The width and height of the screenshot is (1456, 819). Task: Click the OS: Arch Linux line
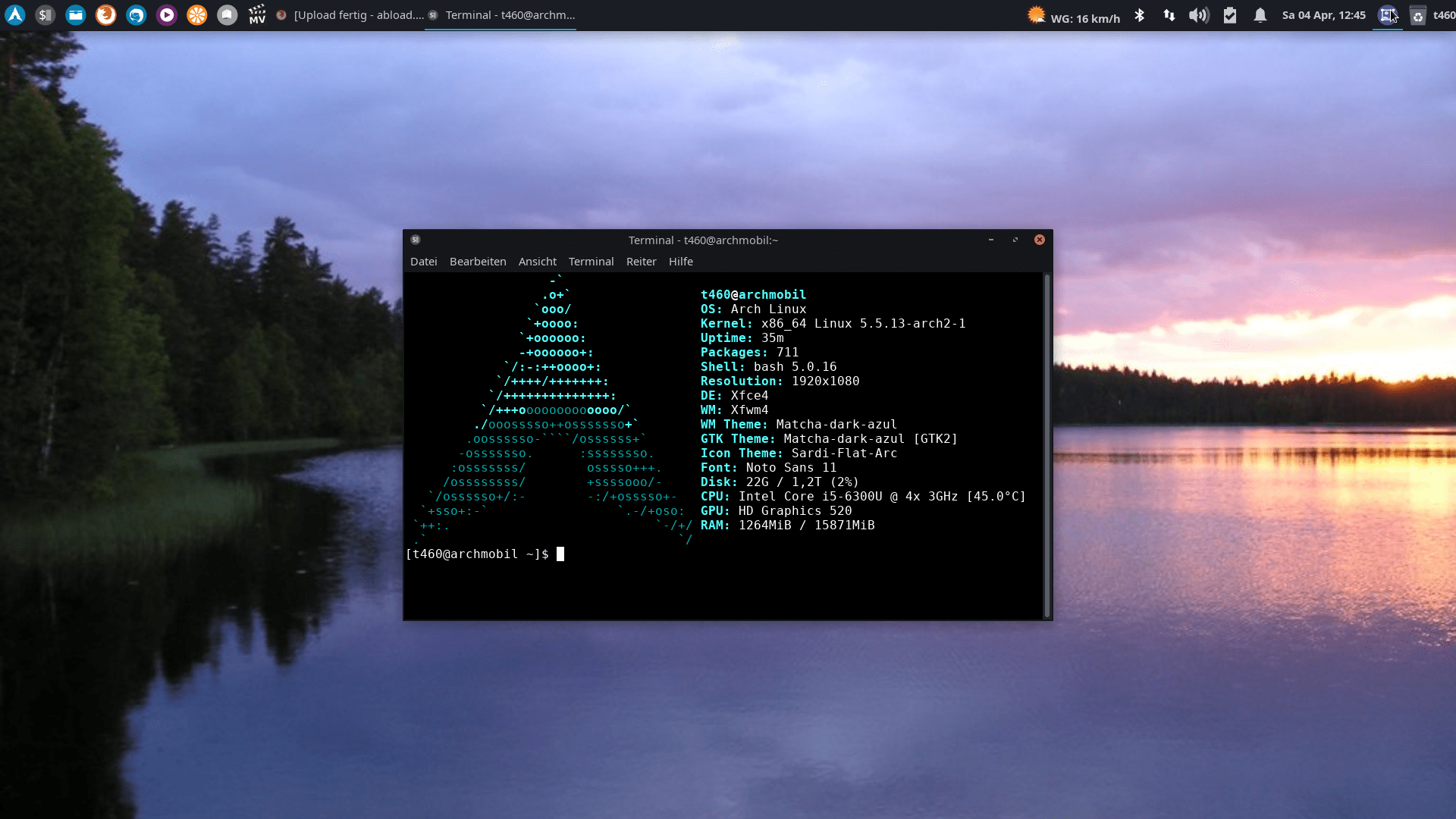753,309
